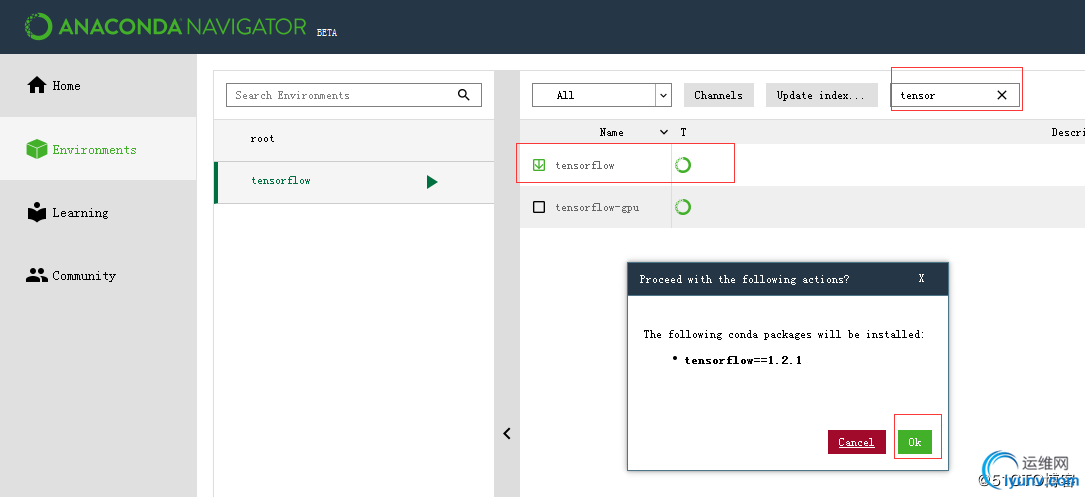Click the Learning book icon
This screenshot has width=1085, height=497.
(x=36, y=212)
